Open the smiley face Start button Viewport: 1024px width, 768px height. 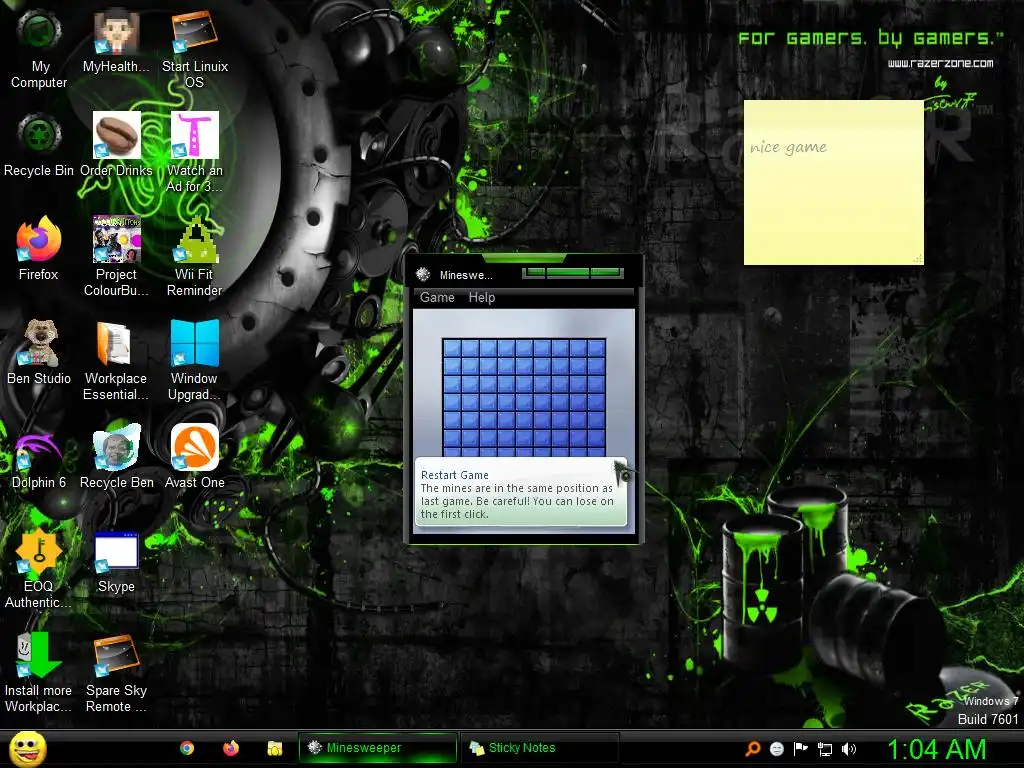(27, 748)
